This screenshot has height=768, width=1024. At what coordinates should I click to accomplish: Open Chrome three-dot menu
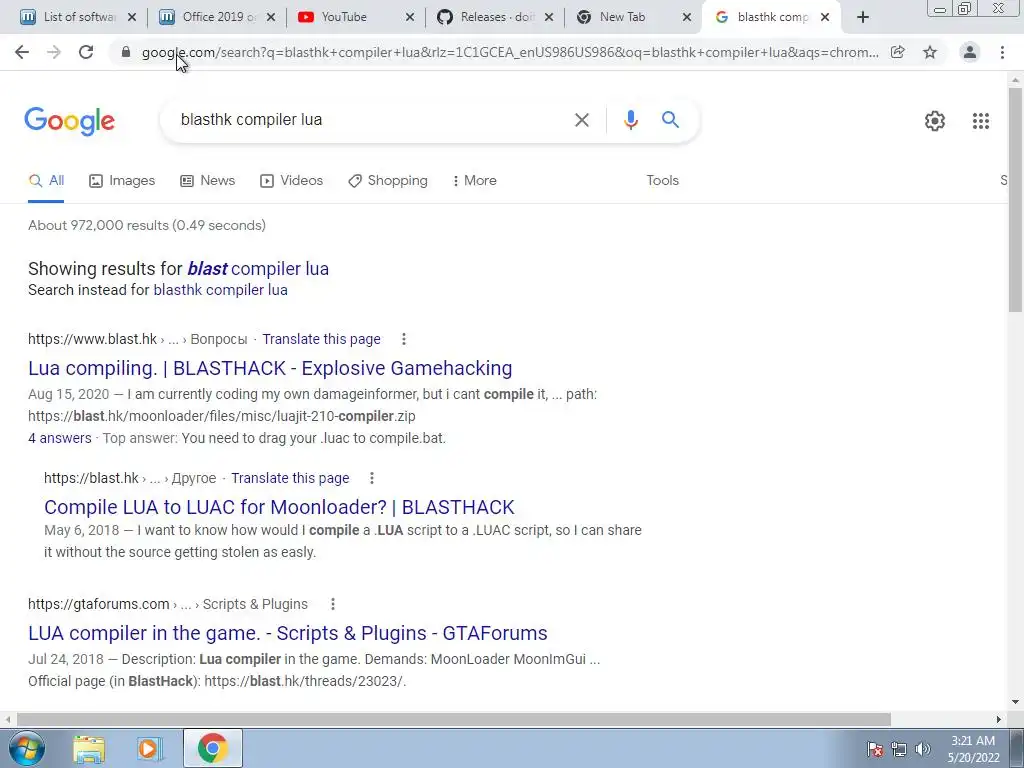point(1002,52)
